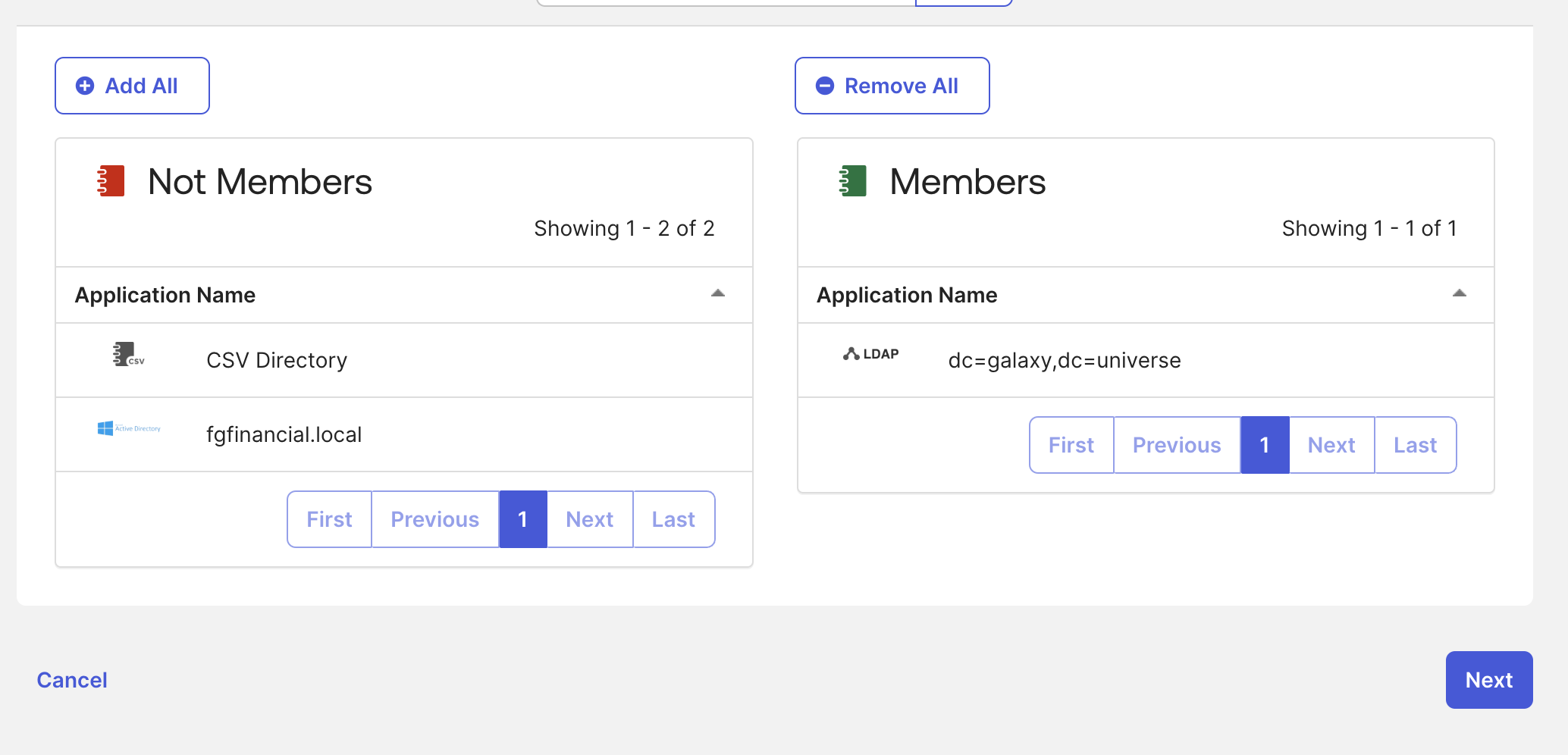This screenshot has width=1568, height=755.
Task: Click Previous in Not Members pagination
Action: click(x=434, y=519)
